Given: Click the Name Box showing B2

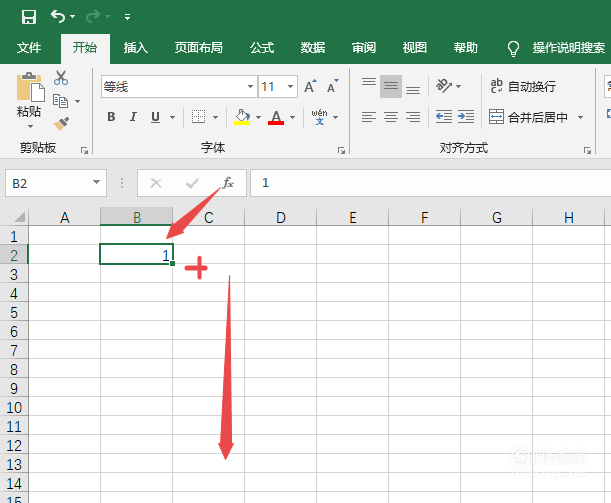Looking at the screenshot, I should [48, 183].
